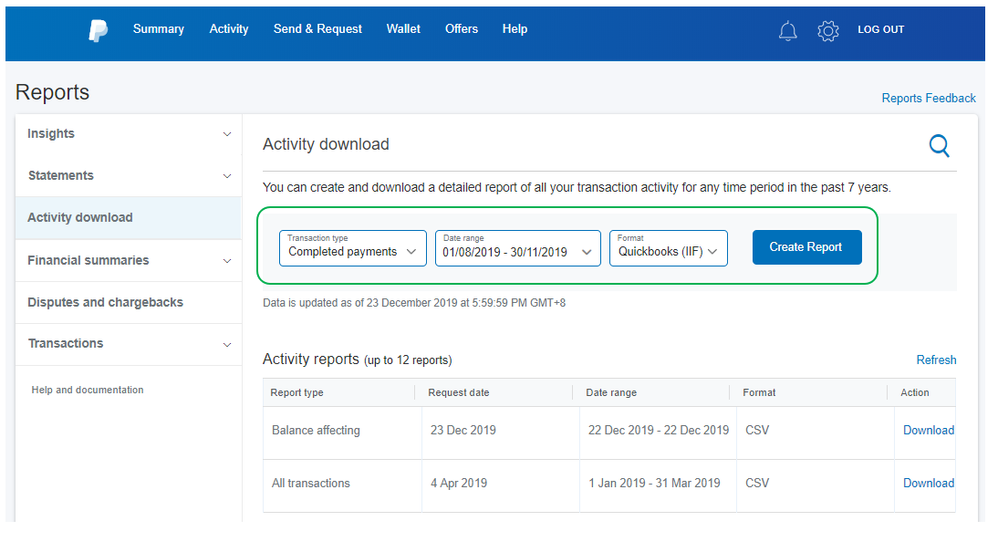Go to the Summary menu
998x543 pixels.
(158, 29)
